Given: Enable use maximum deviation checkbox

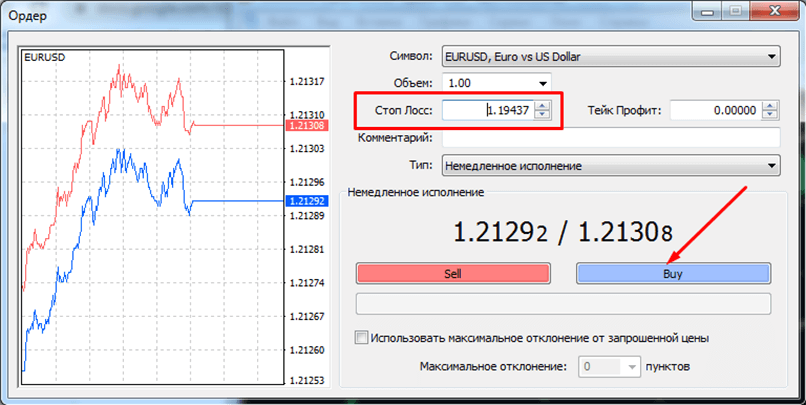Looking at the screenshot, I should coord(362,338).
